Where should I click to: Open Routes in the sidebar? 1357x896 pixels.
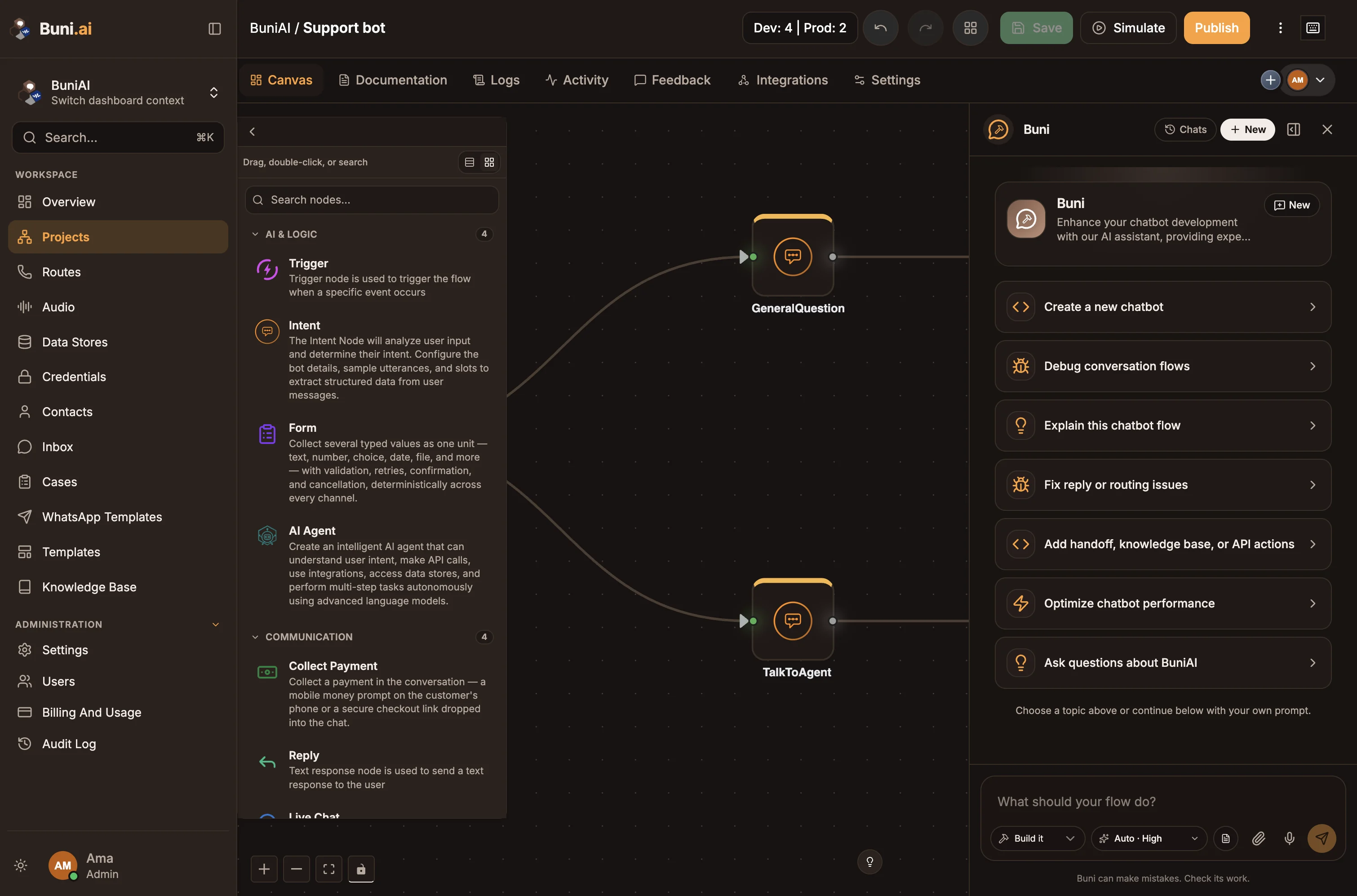[x=118, y=272]
